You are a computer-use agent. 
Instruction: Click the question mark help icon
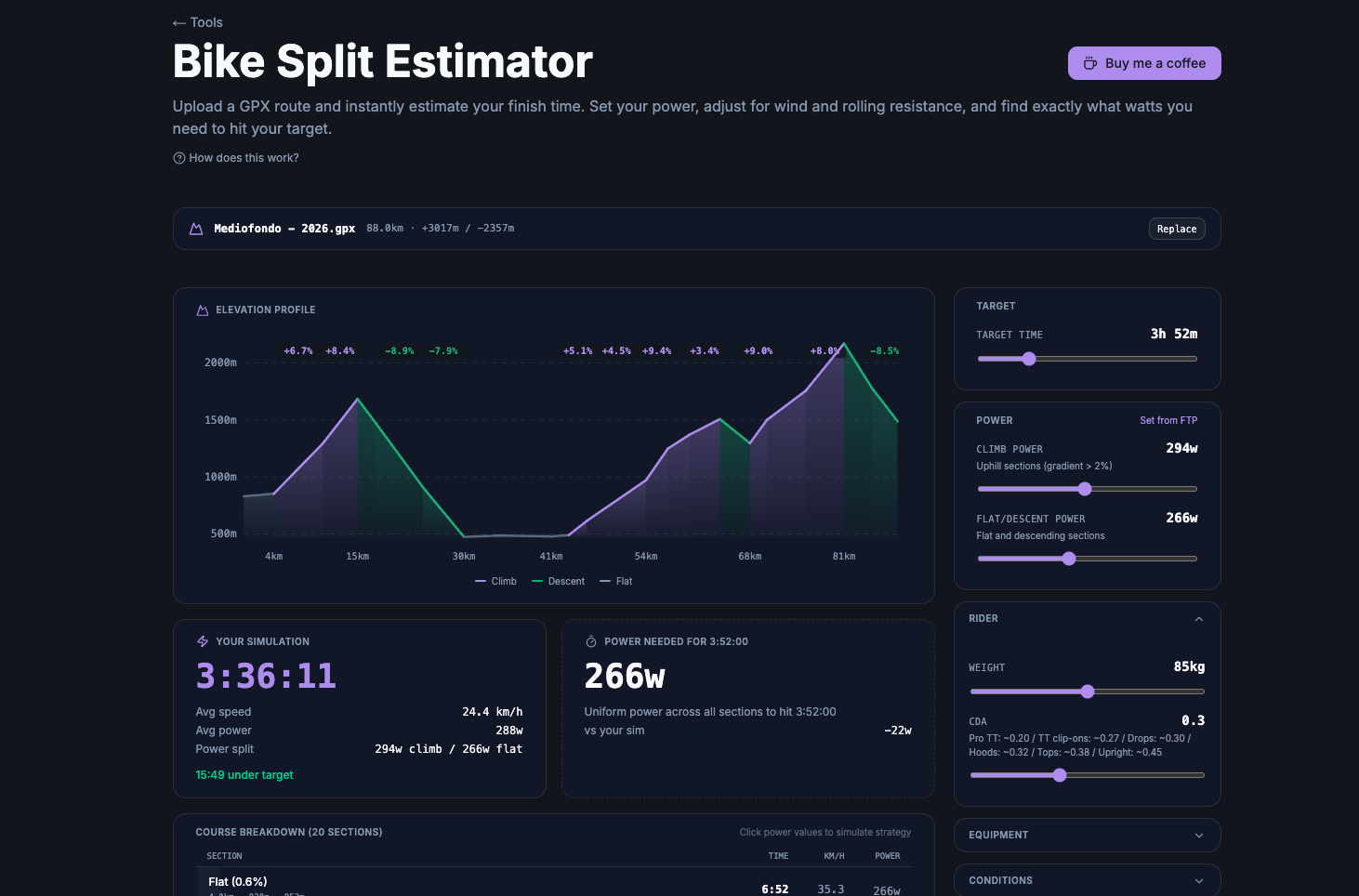click(179, 158)
